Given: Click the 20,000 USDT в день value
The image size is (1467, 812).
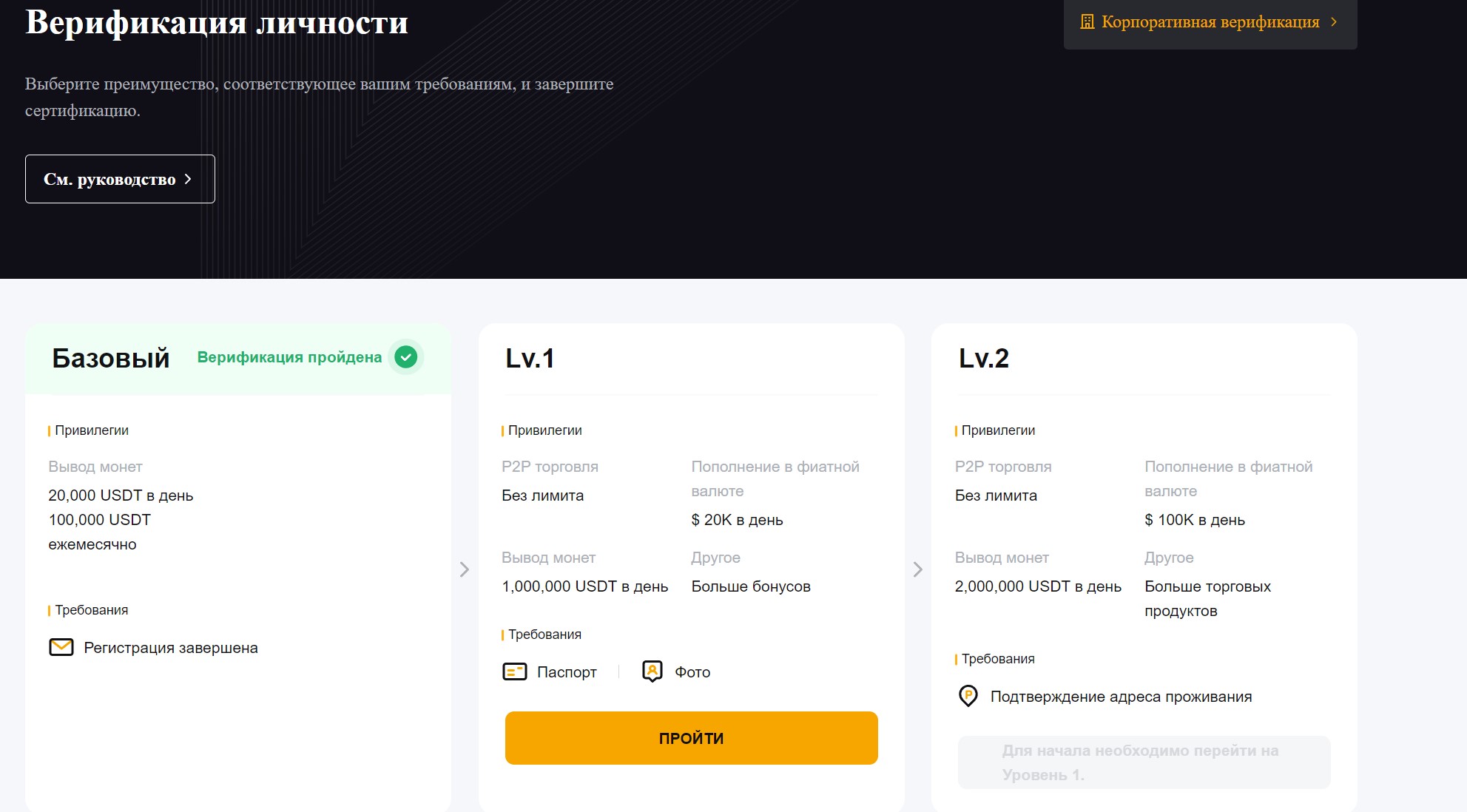Looking at the screenshot, I should tap(121, 495).
